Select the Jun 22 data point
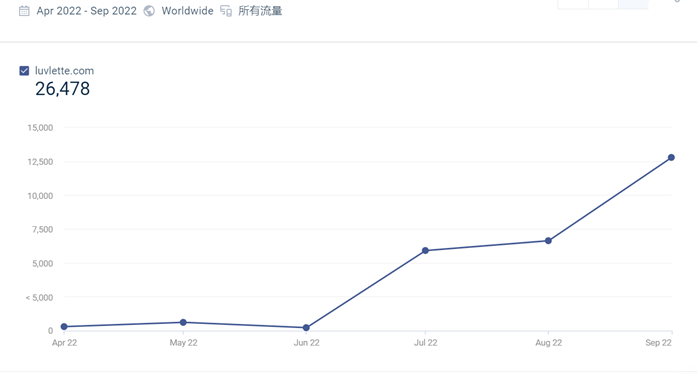697x374 pixels. point(306,328)
